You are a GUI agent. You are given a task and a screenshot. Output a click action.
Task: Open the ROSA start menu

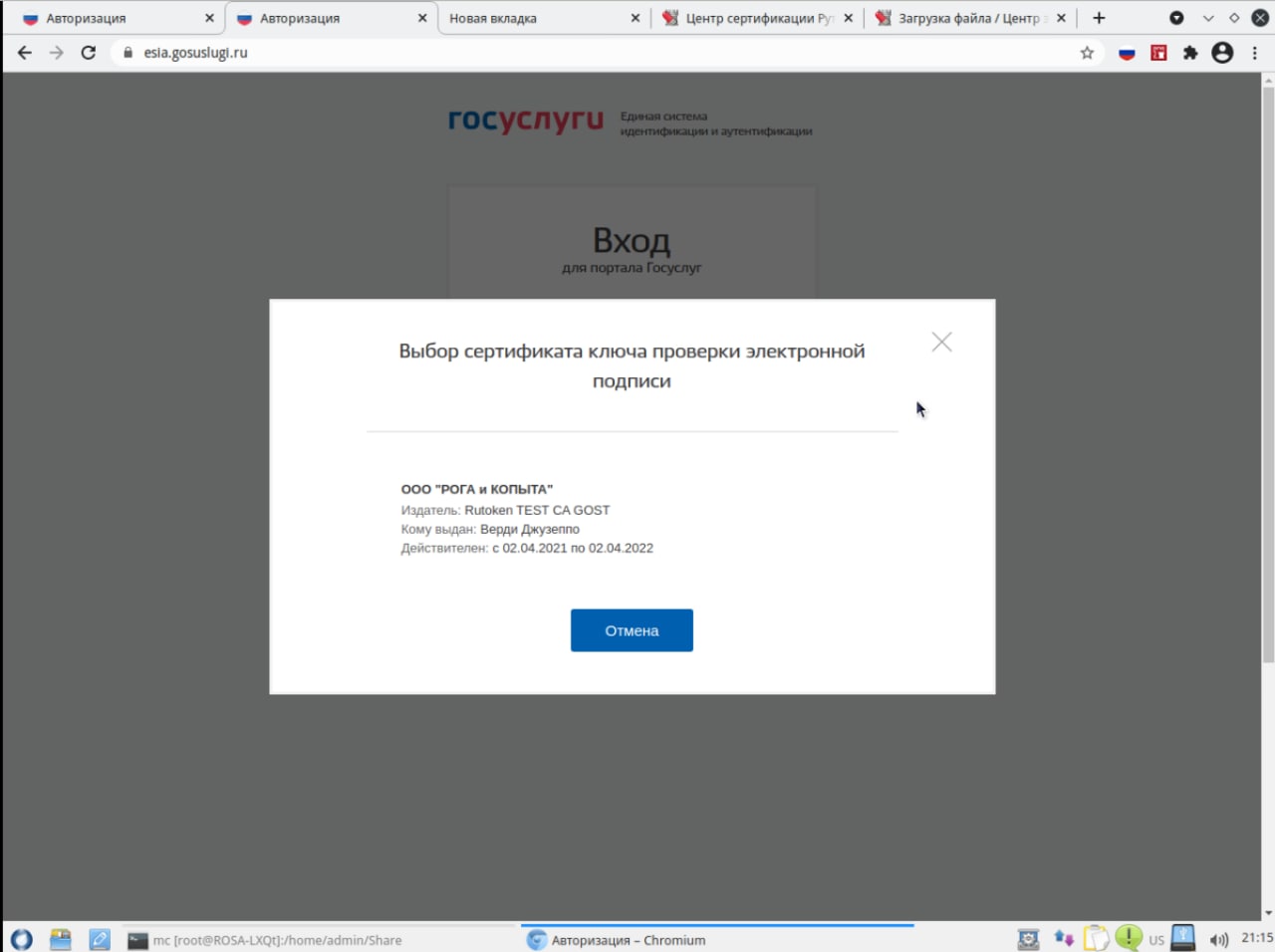(x=21, y=939)
